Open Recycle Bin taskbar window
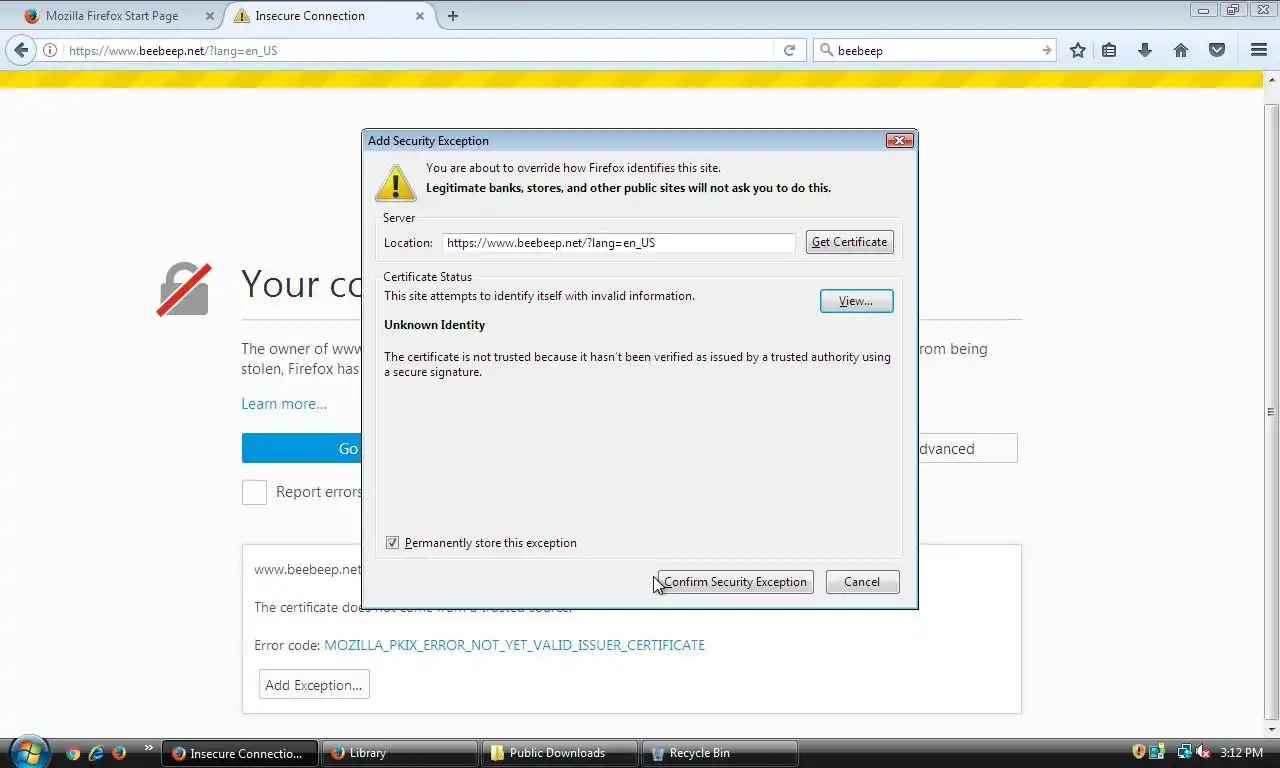Screen dimensions: 1280x768 coord(720,753)
